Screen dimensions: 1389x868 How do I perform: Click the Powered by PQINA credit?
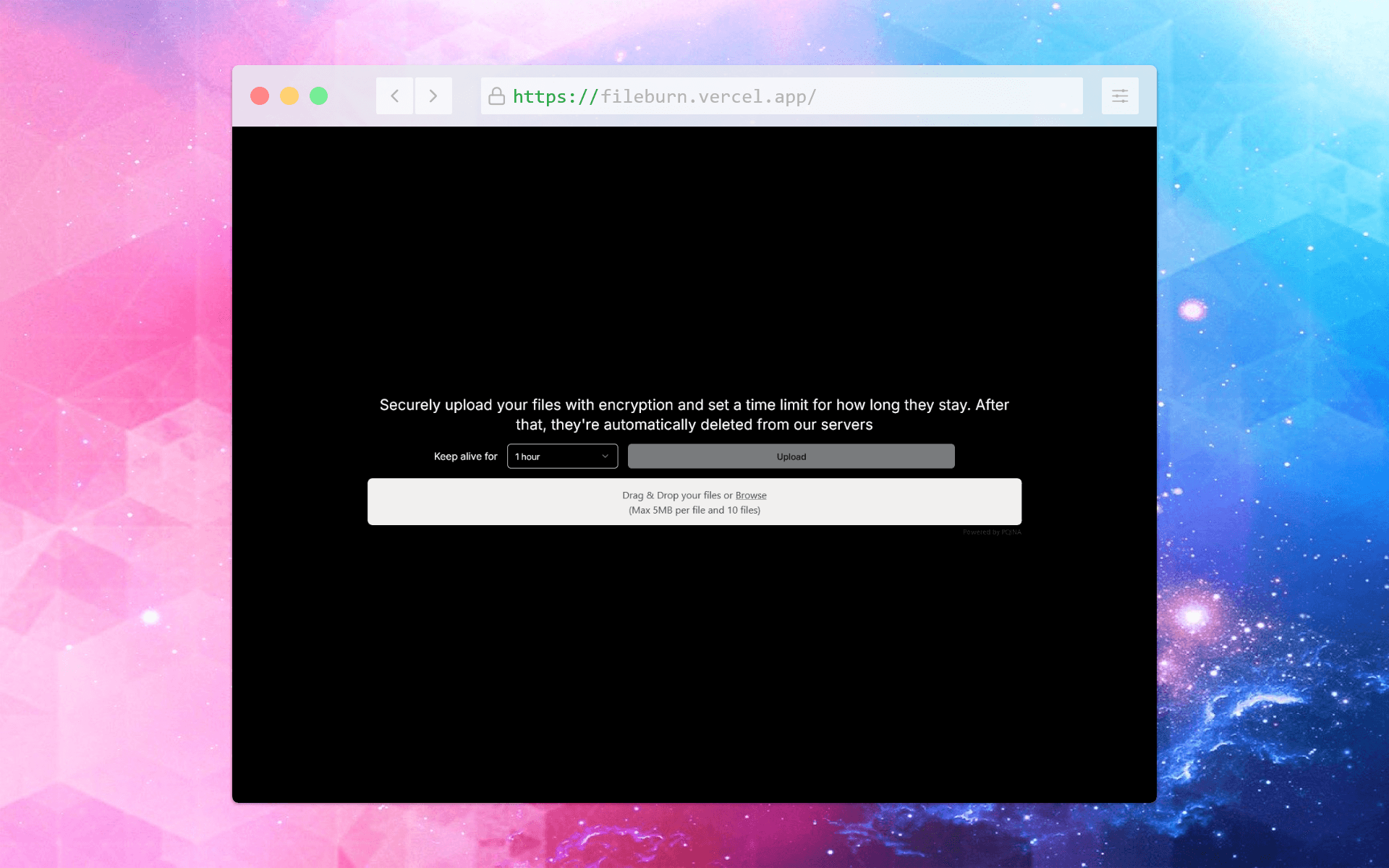coord(992,532)
